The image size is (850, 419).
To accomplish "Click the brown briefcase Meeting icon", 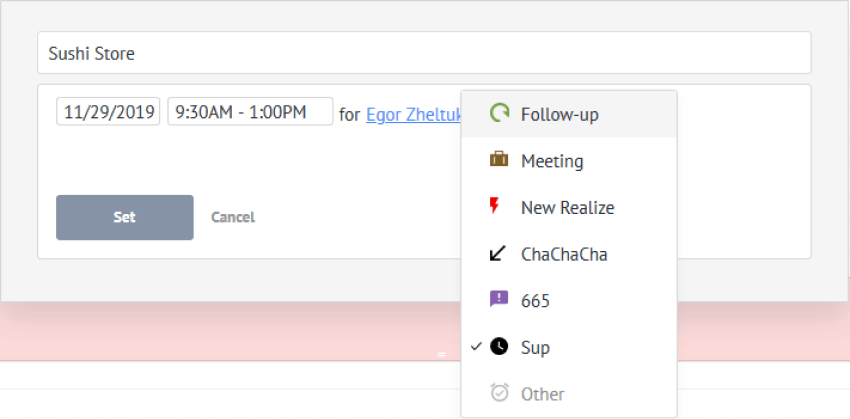I will [x=499, y=160].
